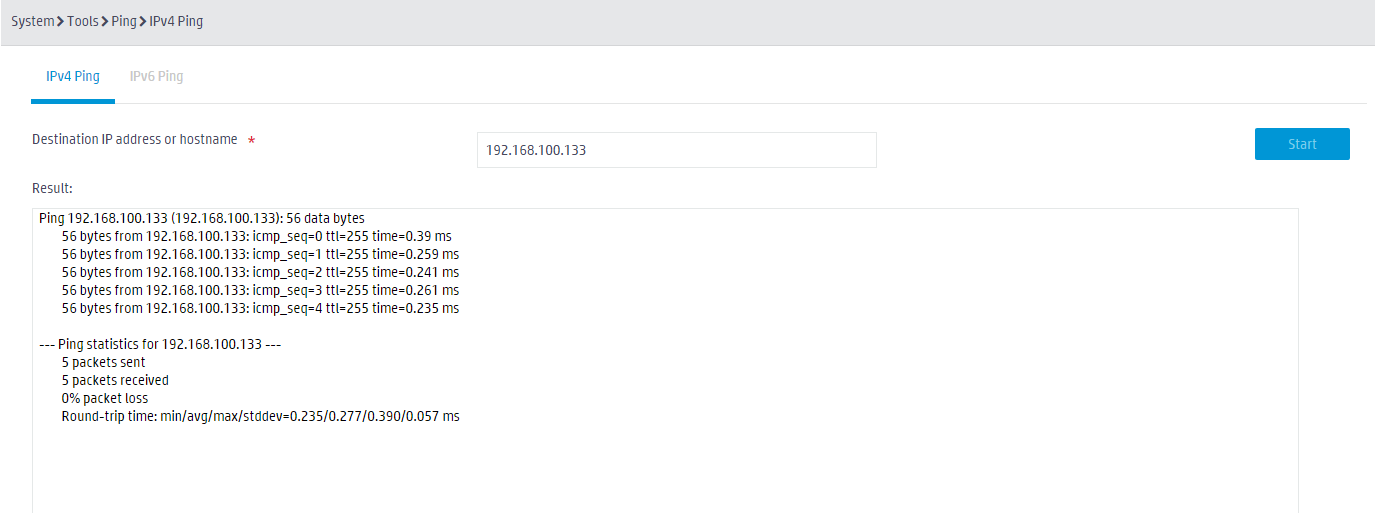Open the Tools breadcrumb item

coord(83,21)
